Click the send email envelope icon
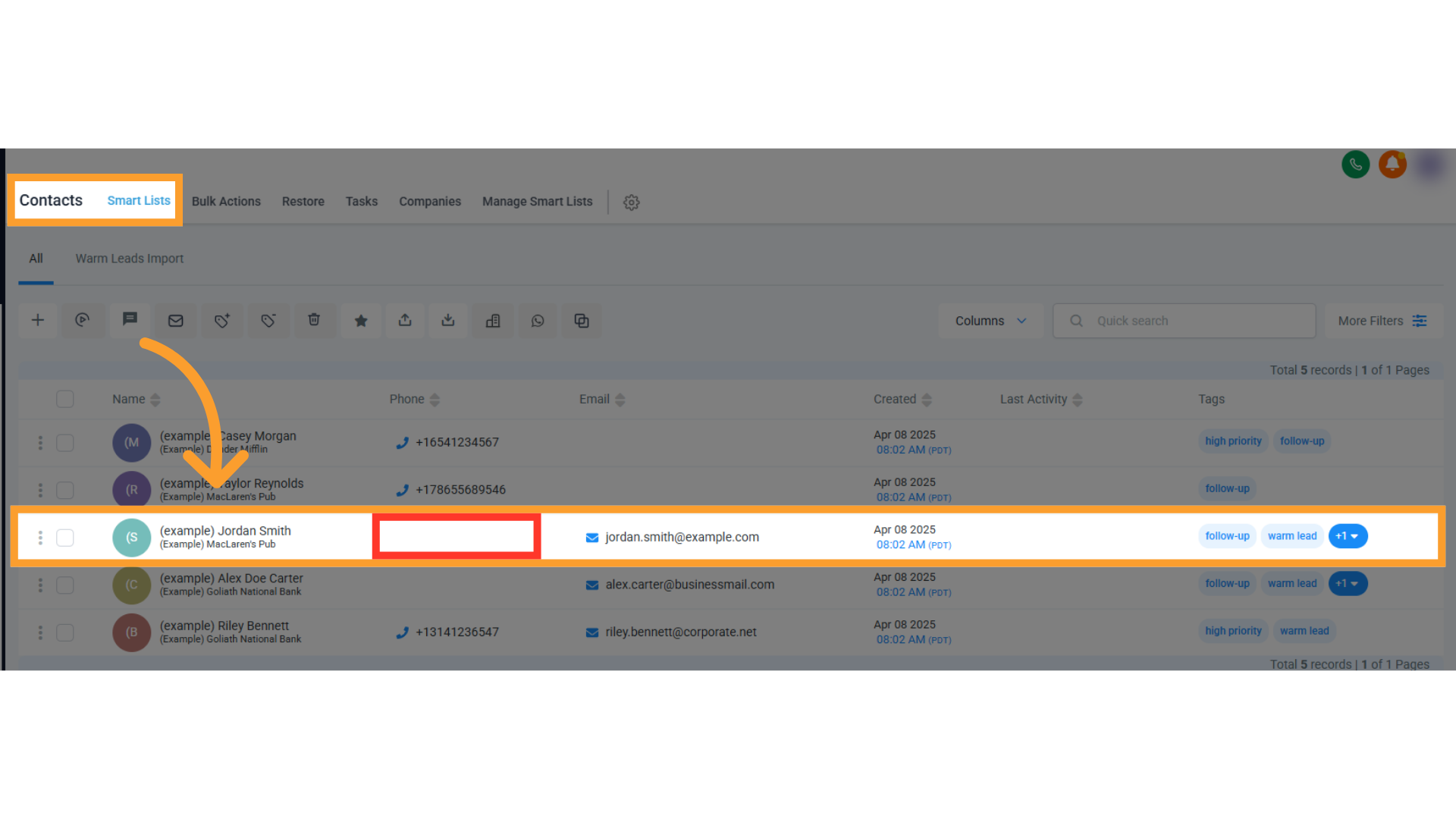The height and width of the screenshot is (819, 1456). click(175, 321)
